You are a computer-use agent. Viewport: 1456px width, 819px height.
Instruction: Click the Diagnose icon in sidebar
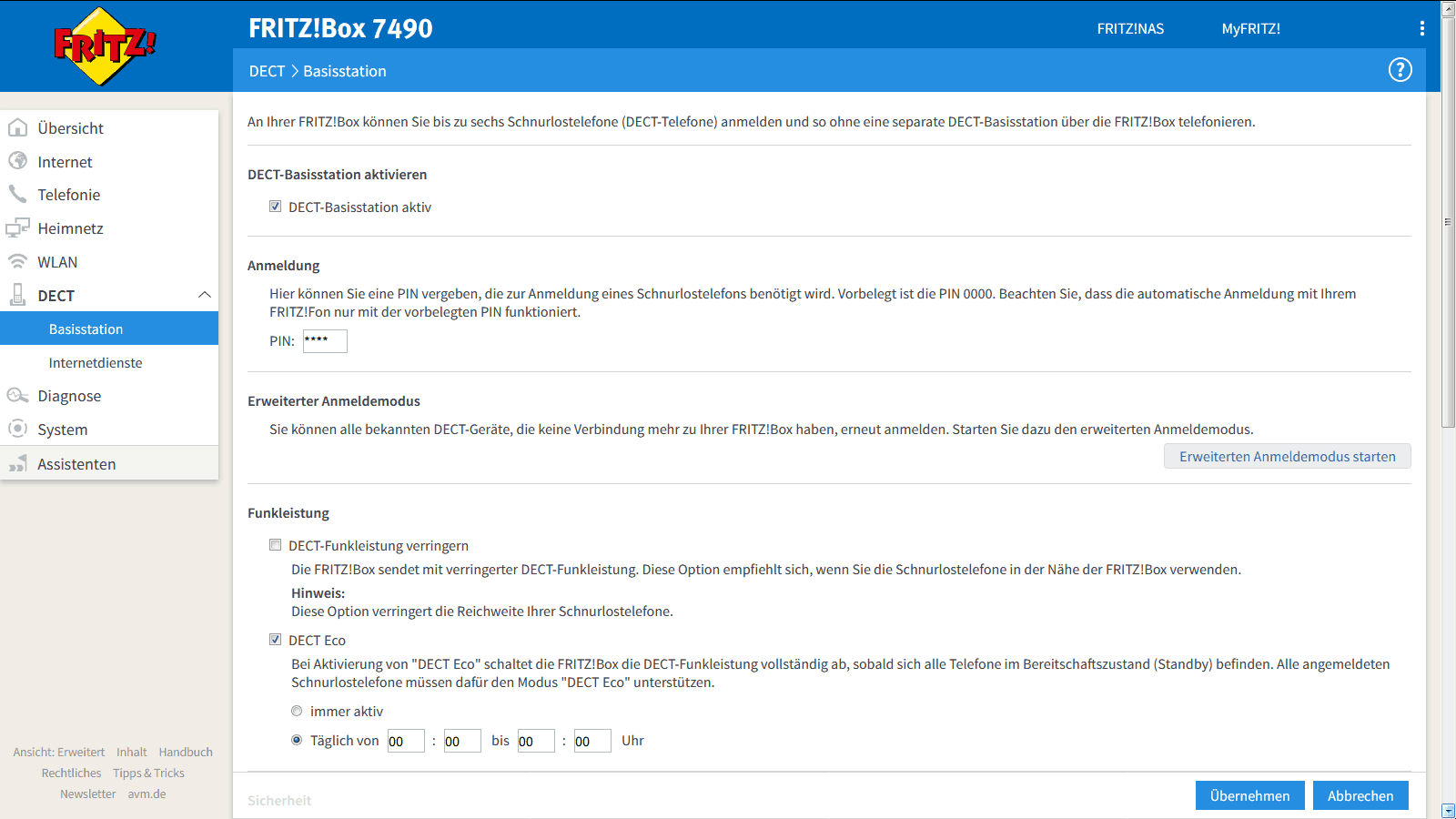tap(17, 395)
